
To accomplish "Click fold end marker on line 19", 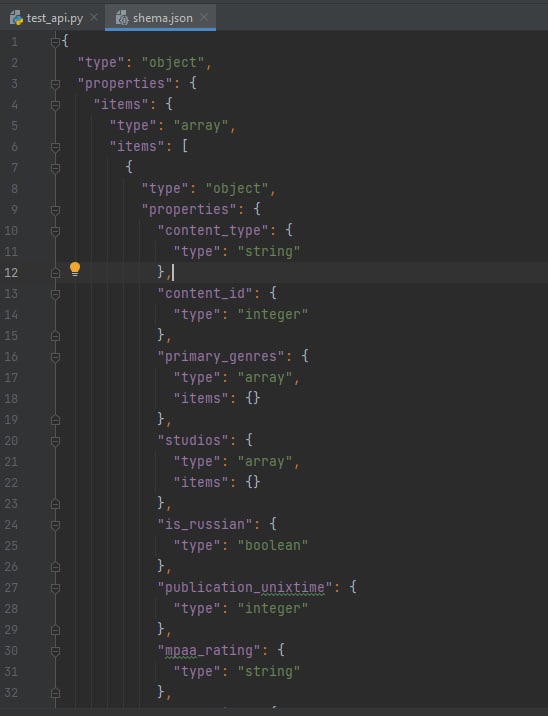I will pos(55,420).
